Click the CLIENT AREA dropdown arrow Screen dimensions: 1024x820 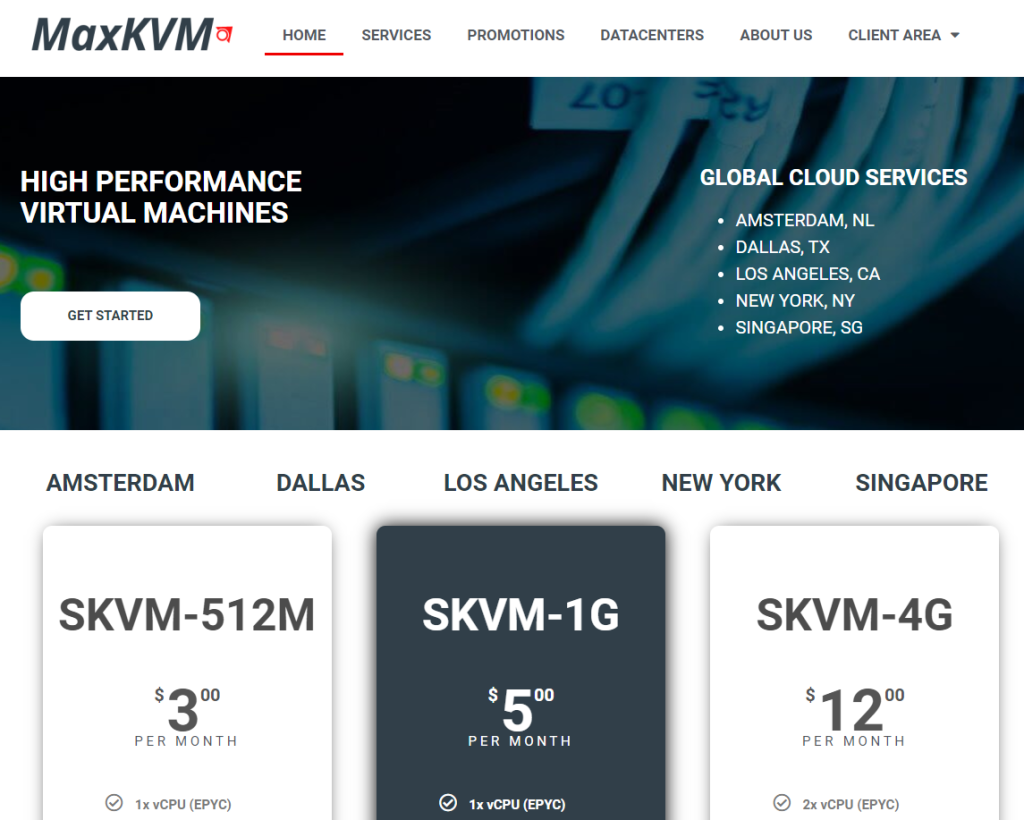click(955, 35)
